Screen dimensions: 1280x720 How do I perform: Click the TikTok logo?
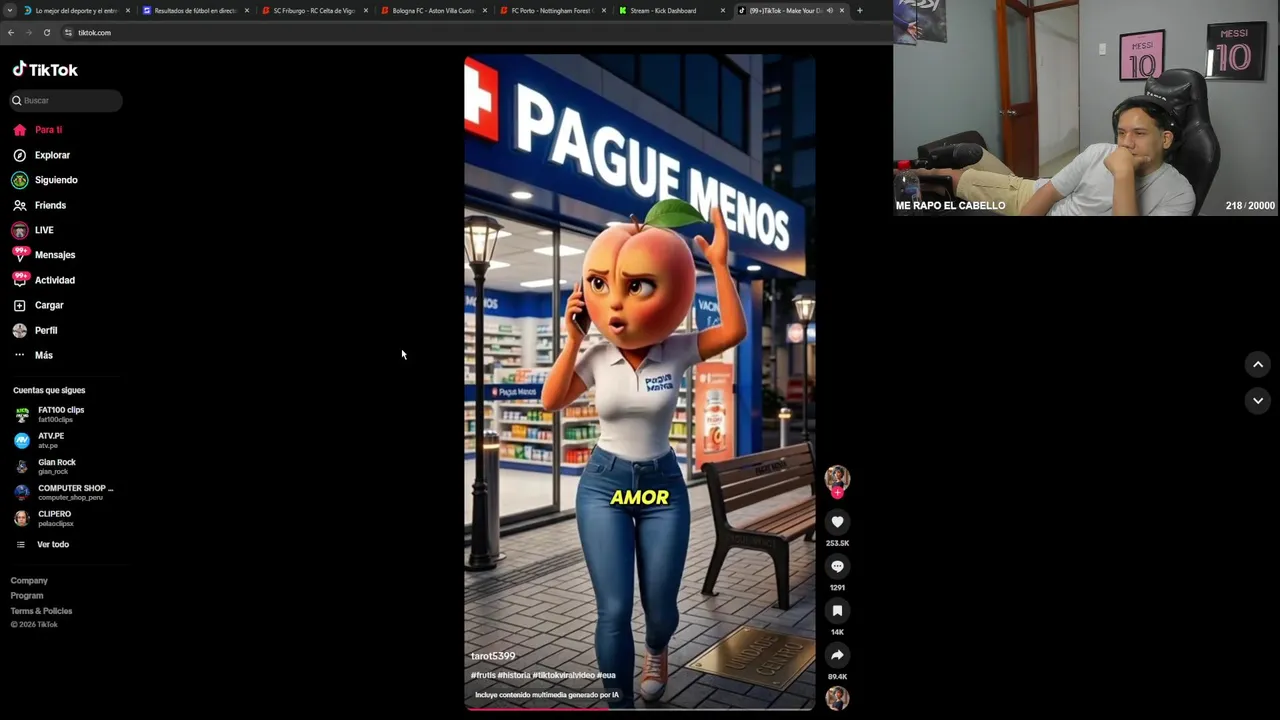coord(45,70)
